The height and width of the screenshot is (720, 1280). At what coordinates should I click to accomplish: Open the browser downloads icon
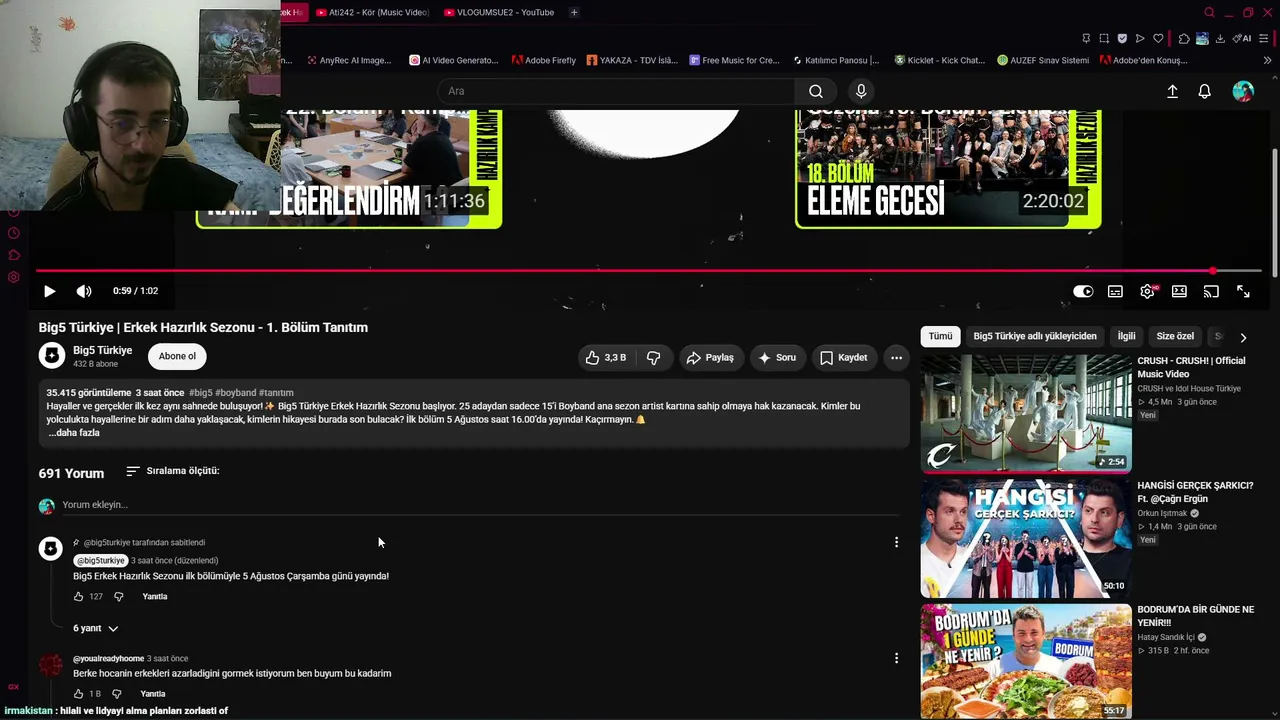point(1220,38)
